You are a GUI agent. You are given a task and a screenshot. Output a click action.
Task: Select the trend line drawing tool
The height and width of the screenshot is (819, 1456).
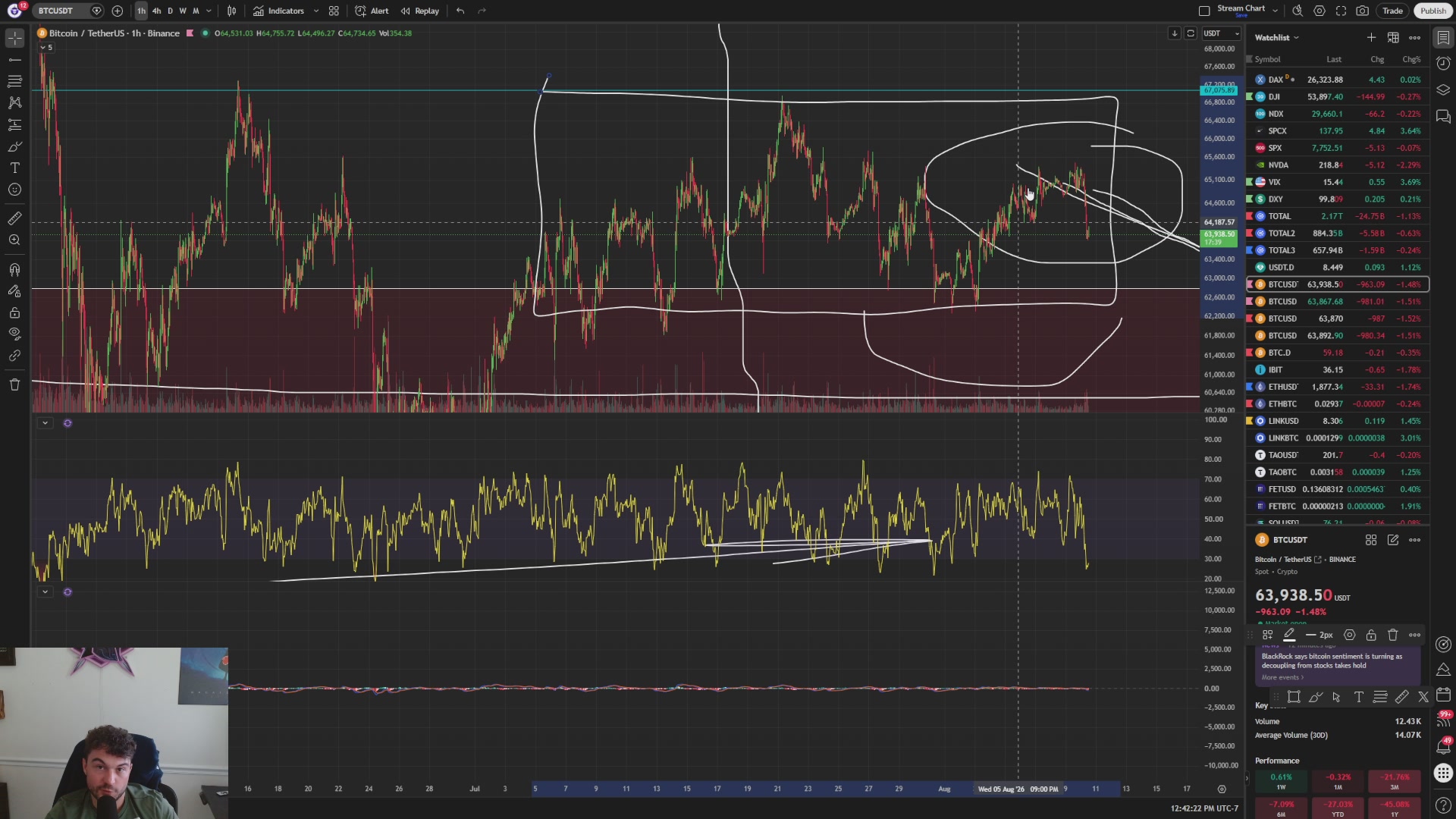tap(14, 59)
